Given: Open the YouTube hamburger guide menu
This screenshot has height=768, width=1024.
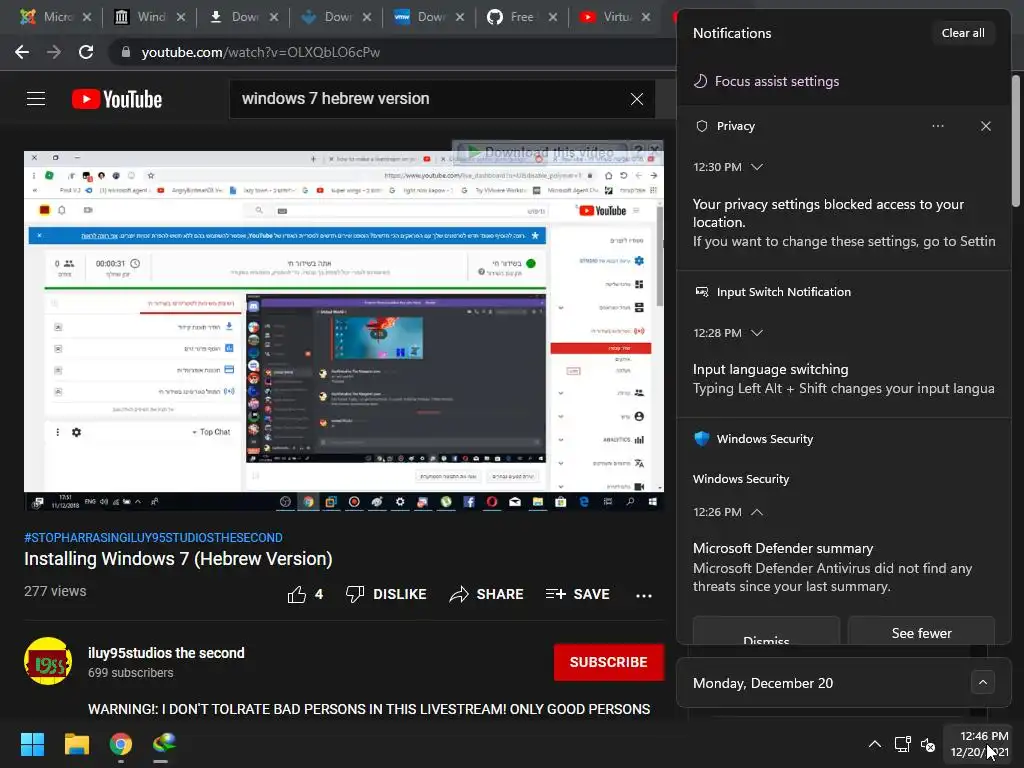Looking at the screenshot, I should coord(36,99).
